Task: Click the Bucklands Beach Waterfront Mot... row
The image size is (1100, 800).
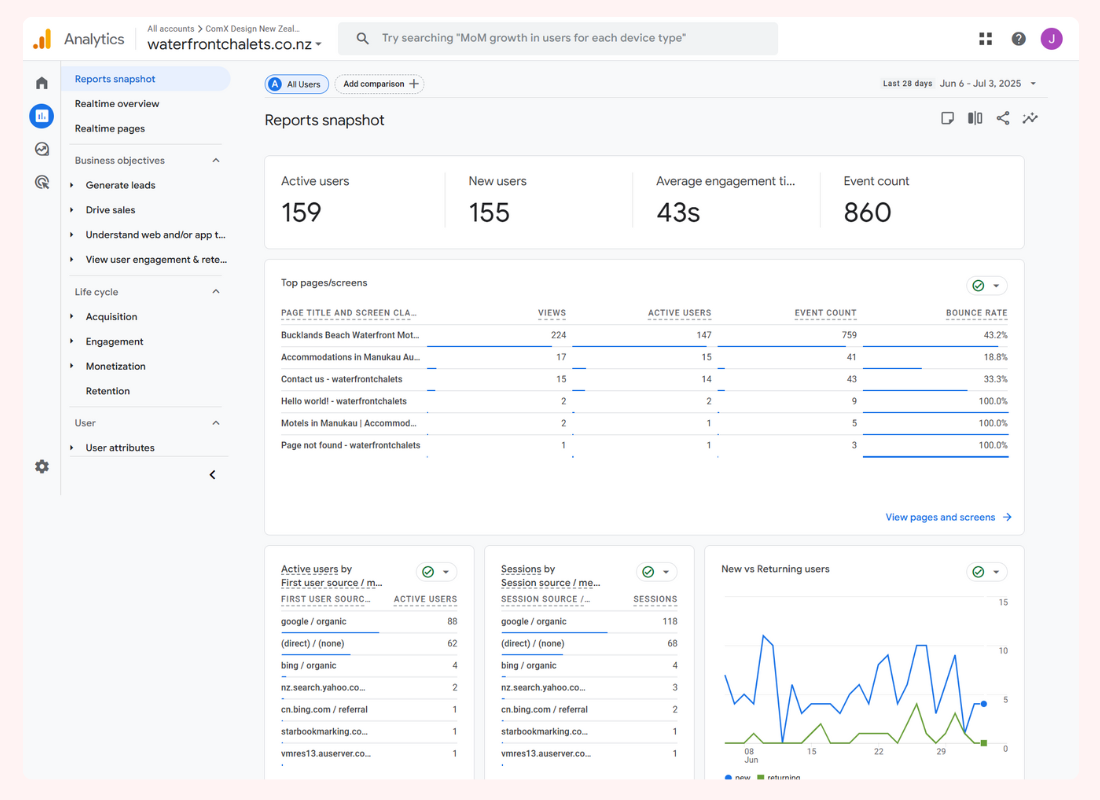Action: point(644,335)
